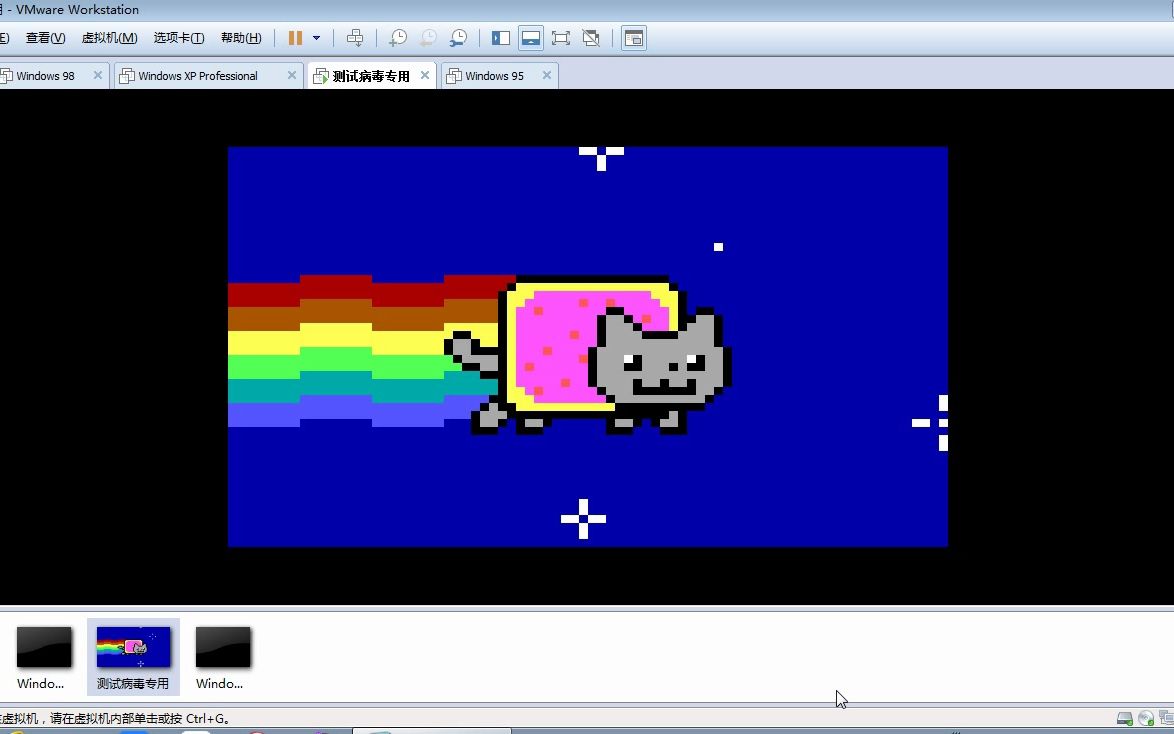1174x734 pixels.
Task: Switch to the Windows 95 tab
Action: 494,76
